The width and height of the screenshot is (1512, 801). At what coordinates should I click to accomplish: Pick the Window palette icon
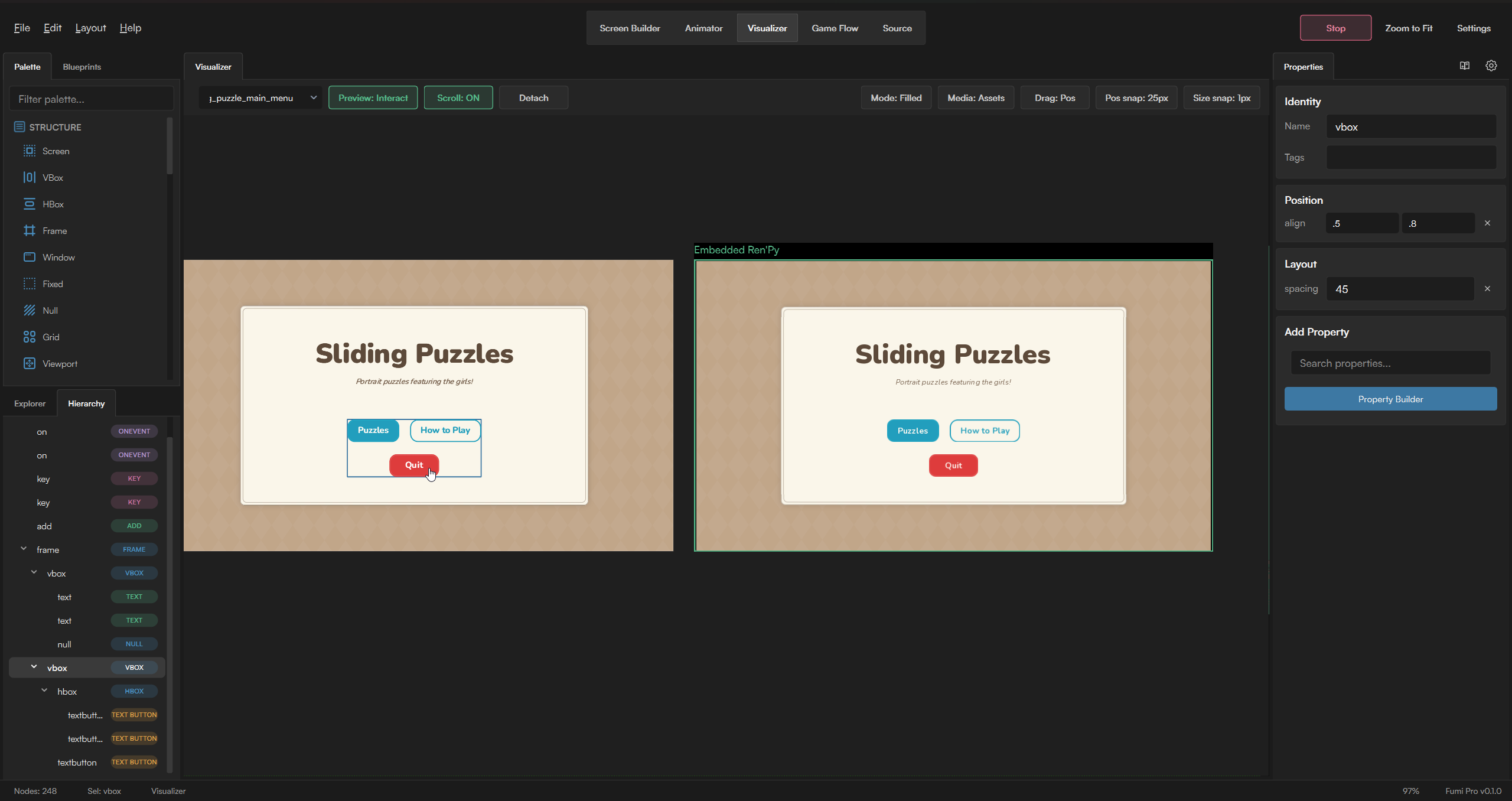30,257
